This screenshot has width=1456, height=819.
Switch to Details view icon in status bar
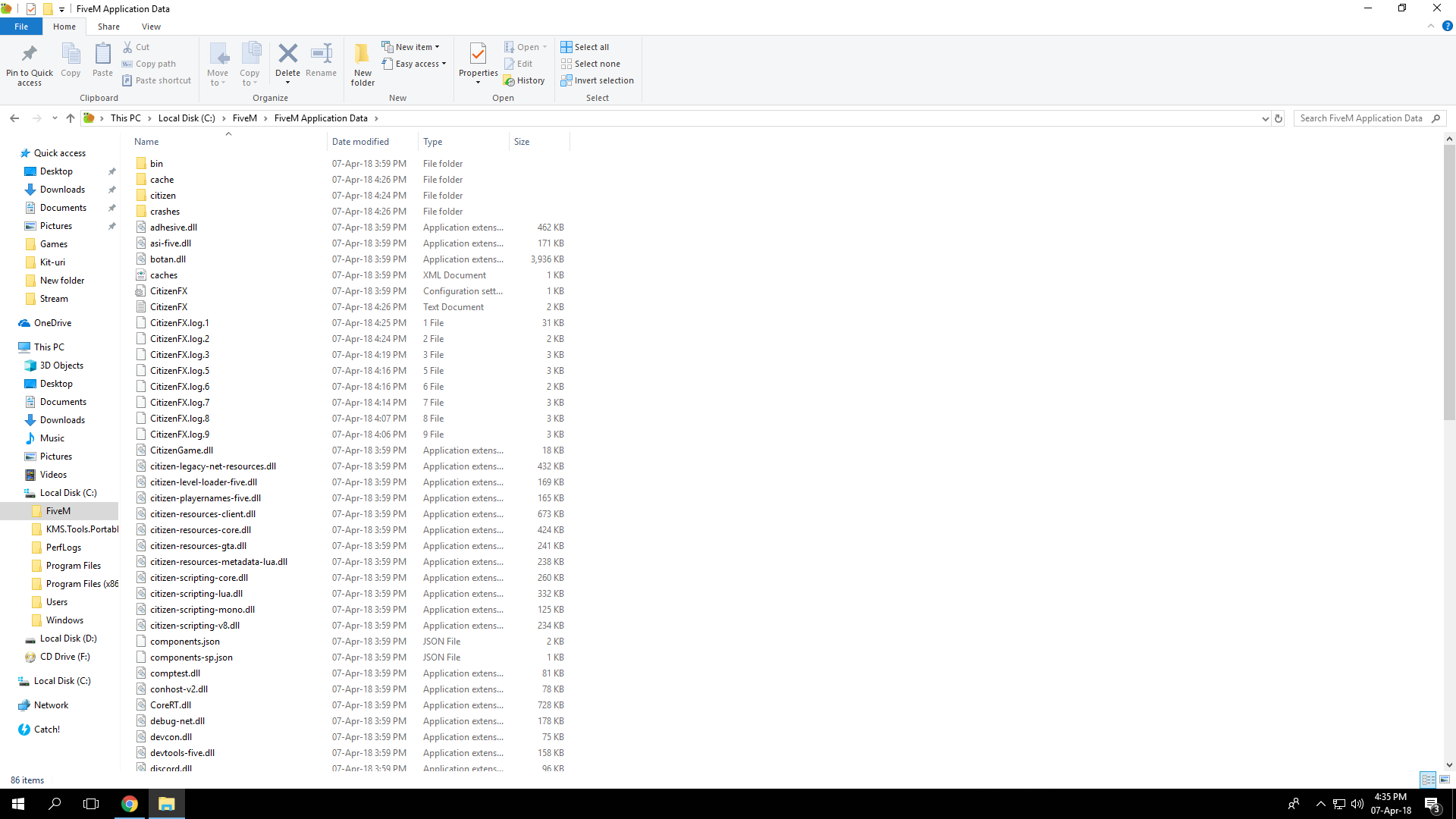[1428, 780]
